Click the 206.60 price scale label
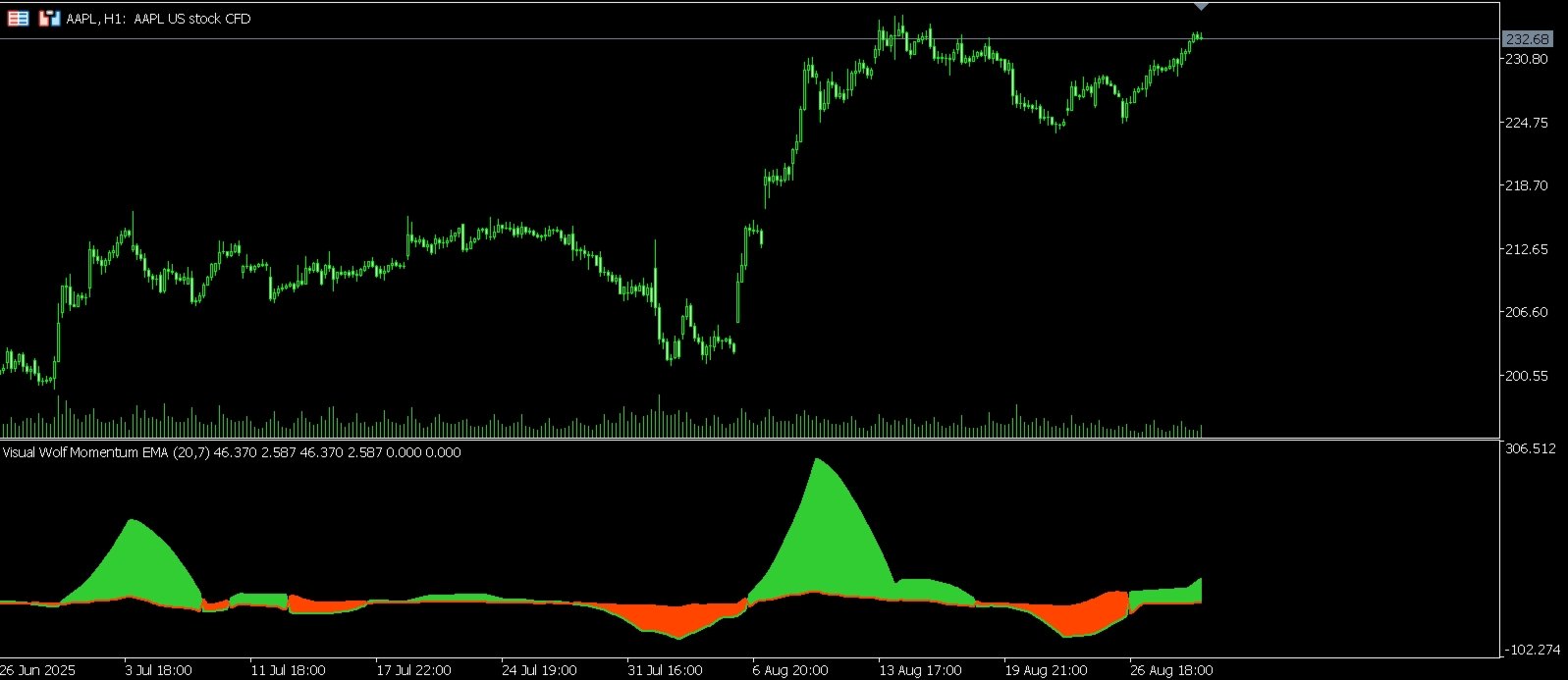The height and width of the screenshot is (680, 1568). tap(1527, 312)
